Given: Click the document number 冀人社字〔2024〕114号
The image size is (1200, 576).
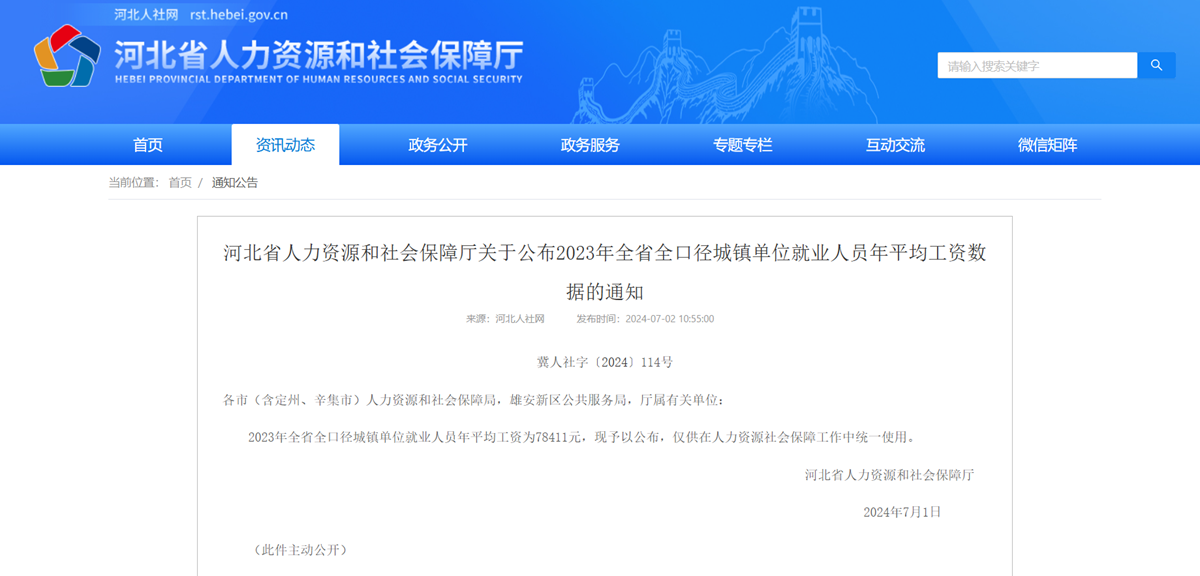Looking at the screenshot, I should pyautogui.click(x=605, y=362).
